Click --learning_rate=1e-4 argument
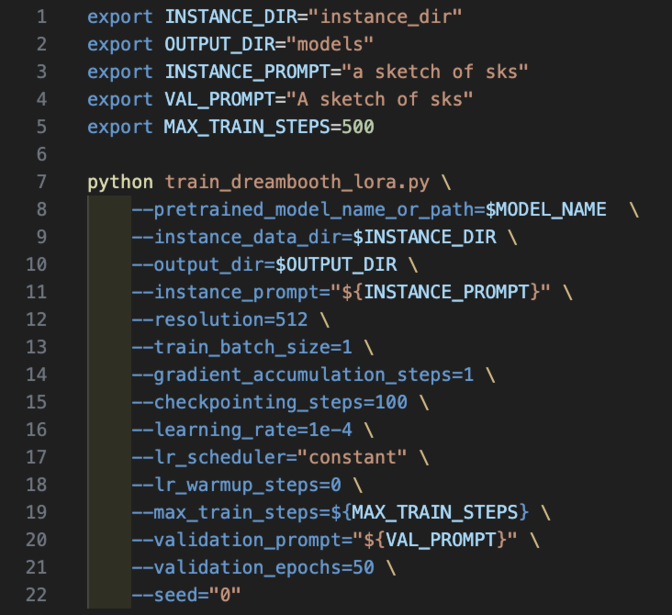Viewport: 672px width, 615px height. click(x=242, y=429)
